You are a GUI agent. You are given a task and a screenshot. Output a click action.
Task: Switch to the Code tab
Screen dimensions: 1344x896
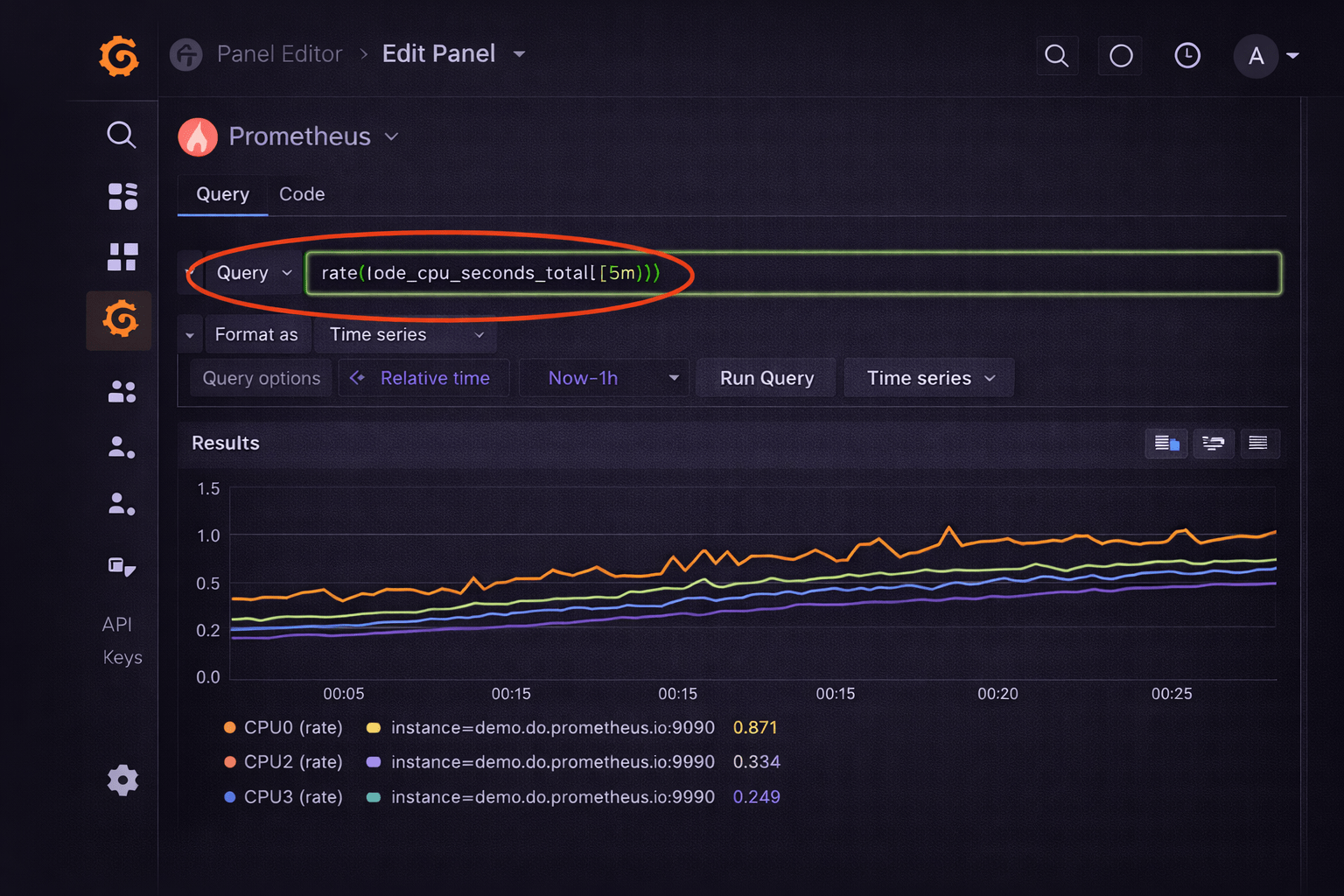tap(302, 194)
